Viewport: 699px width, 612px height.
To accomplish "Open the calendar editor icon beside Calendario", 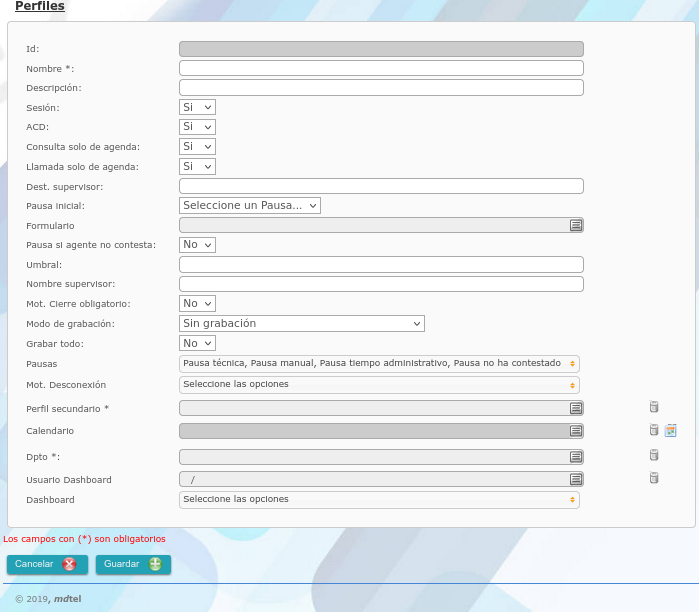I will pos(670,430).
